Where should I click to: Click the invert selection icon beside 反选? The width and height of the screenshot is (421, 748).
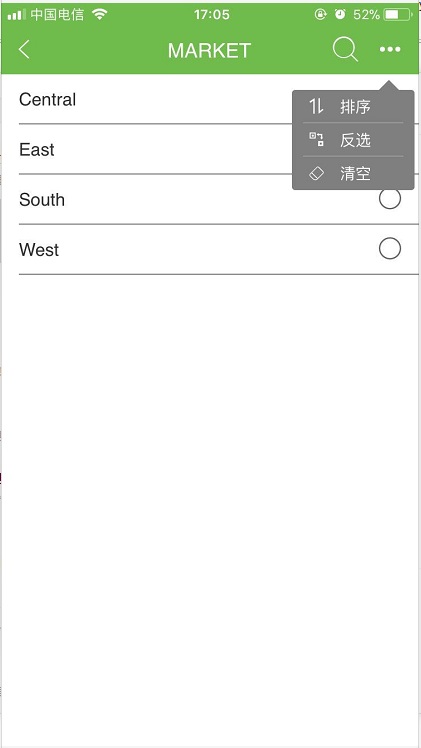point(317,139)
